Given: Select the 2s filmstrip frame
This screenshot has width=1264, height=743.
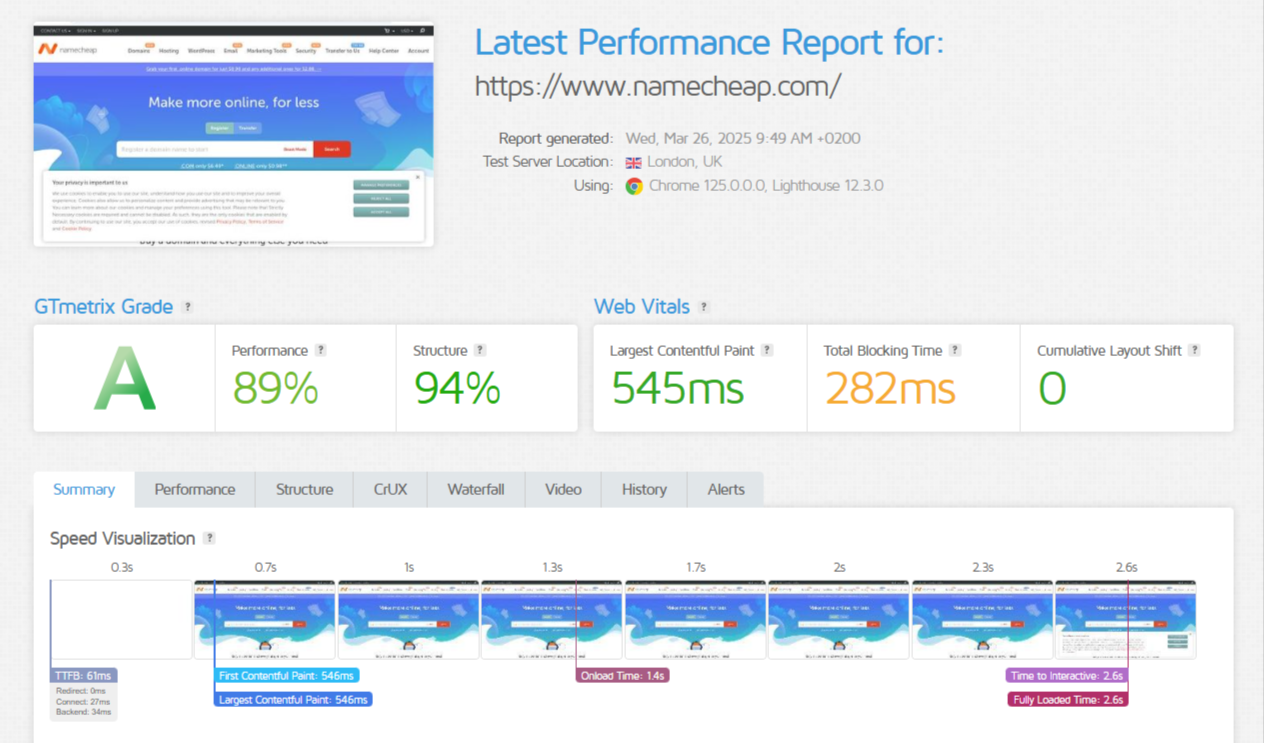Looking at the screenshot, I should [x=839, y=619].
